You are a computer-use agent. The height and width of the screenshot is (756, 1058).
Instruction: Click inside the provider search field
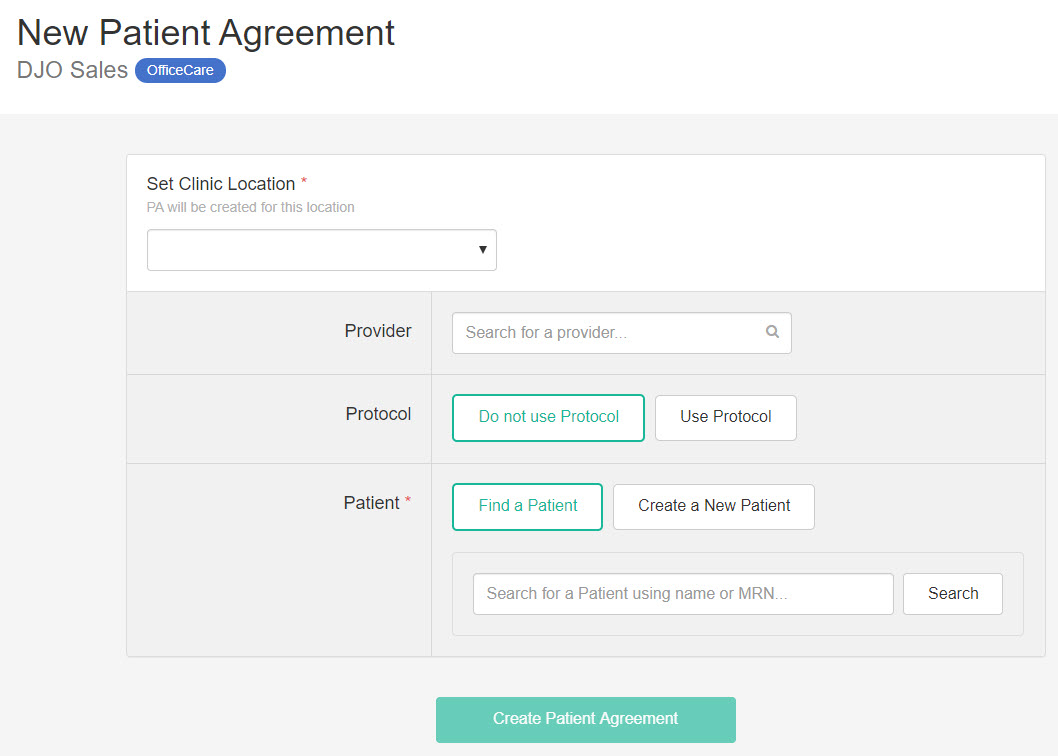(x=600, y=332)
